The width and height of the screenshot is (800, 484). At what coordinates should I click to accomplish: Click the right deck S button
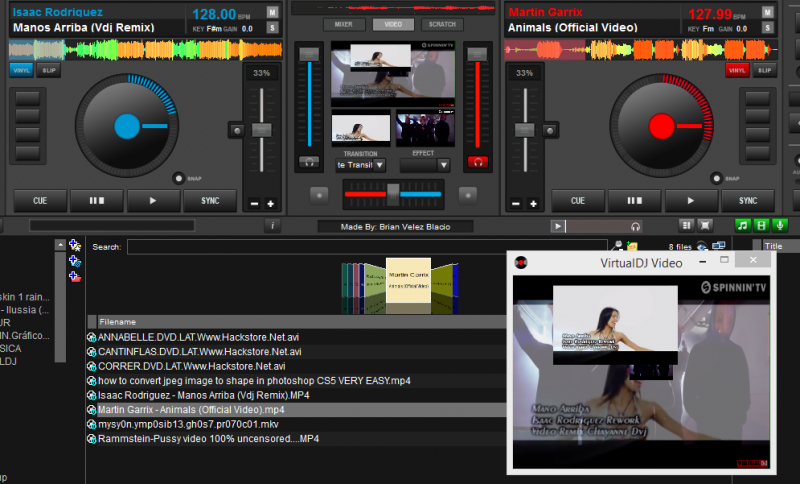[767, 28]
